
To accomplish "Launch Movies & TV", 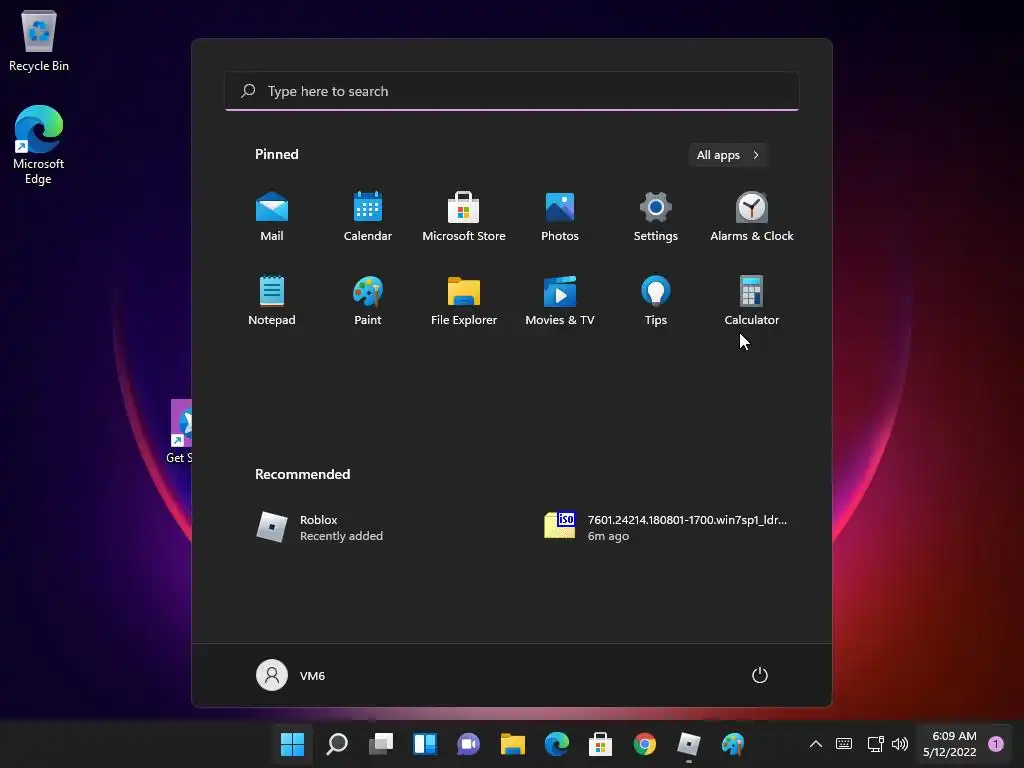I will [x=560, y=300].
